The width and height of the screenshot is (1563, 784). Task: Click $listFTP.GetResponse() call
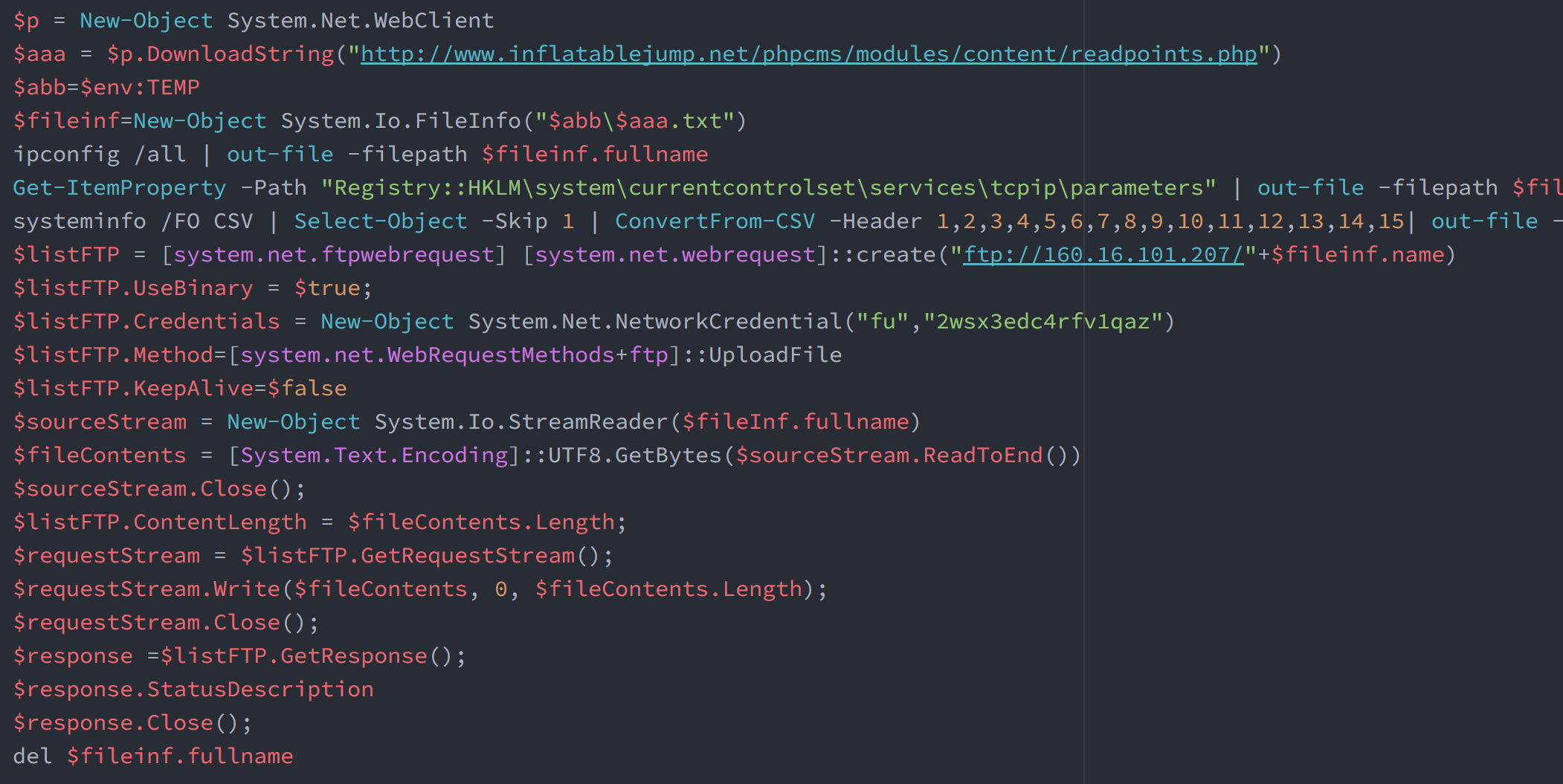[307, 656]
